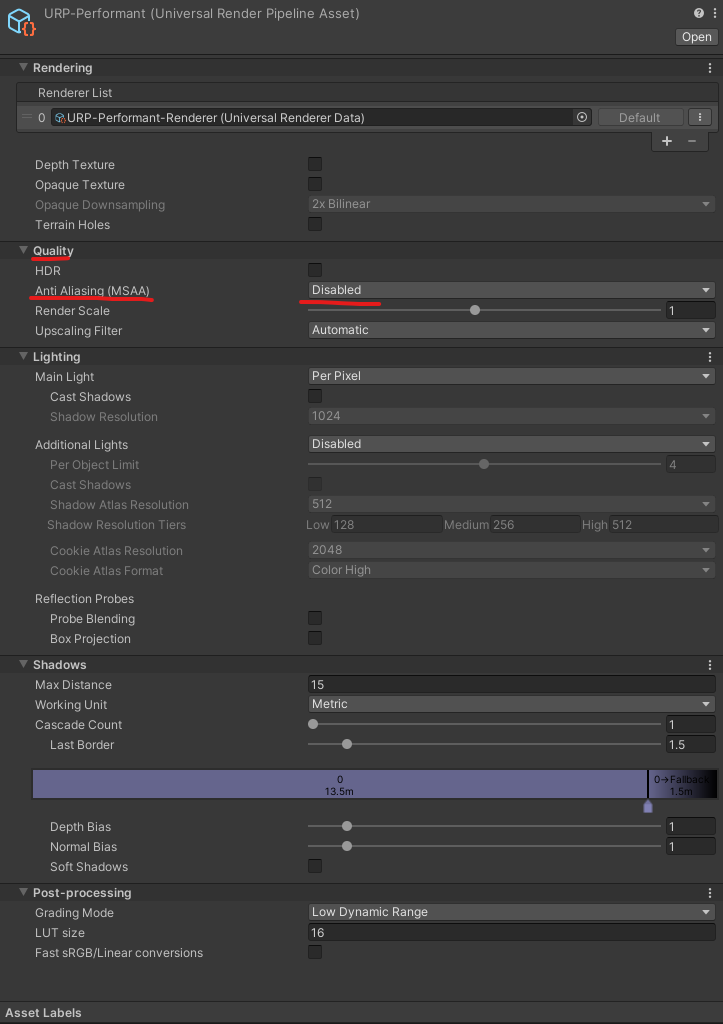Click the plus icon to add a renderer

pyautogui.click(x=666, y=141)
